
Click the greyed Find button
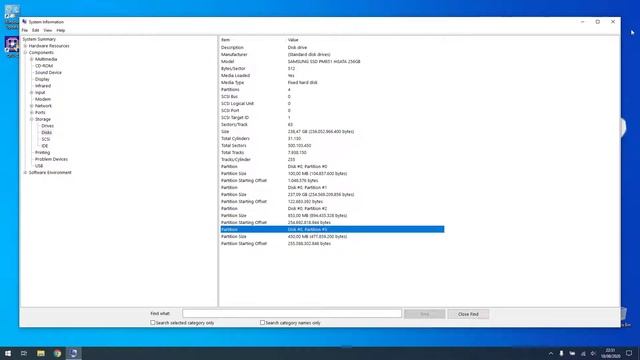pos(424,314)
